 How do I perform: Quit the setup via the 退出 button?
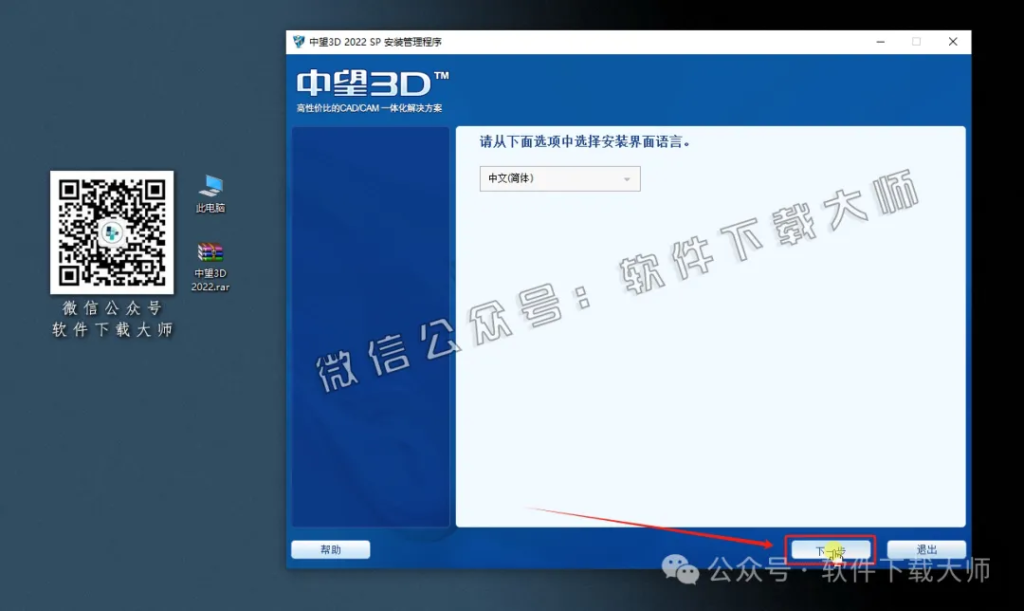coord(925,548)
